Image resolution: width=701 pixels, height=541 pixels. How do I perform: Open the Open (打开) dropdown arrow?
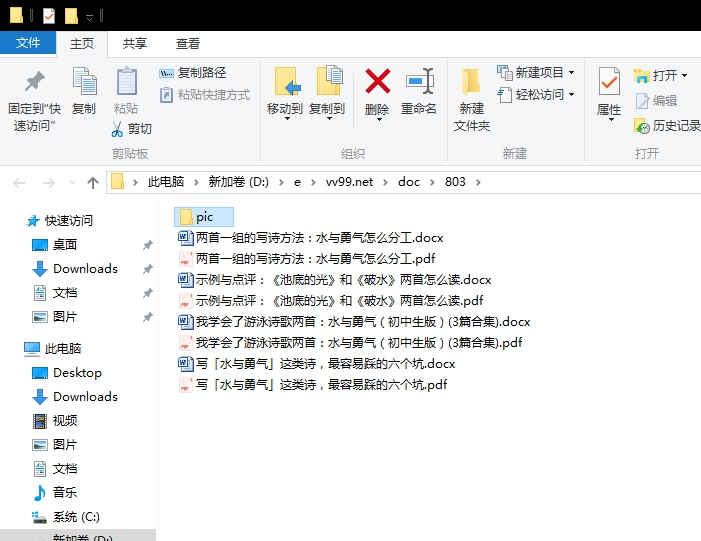point(684,76)
